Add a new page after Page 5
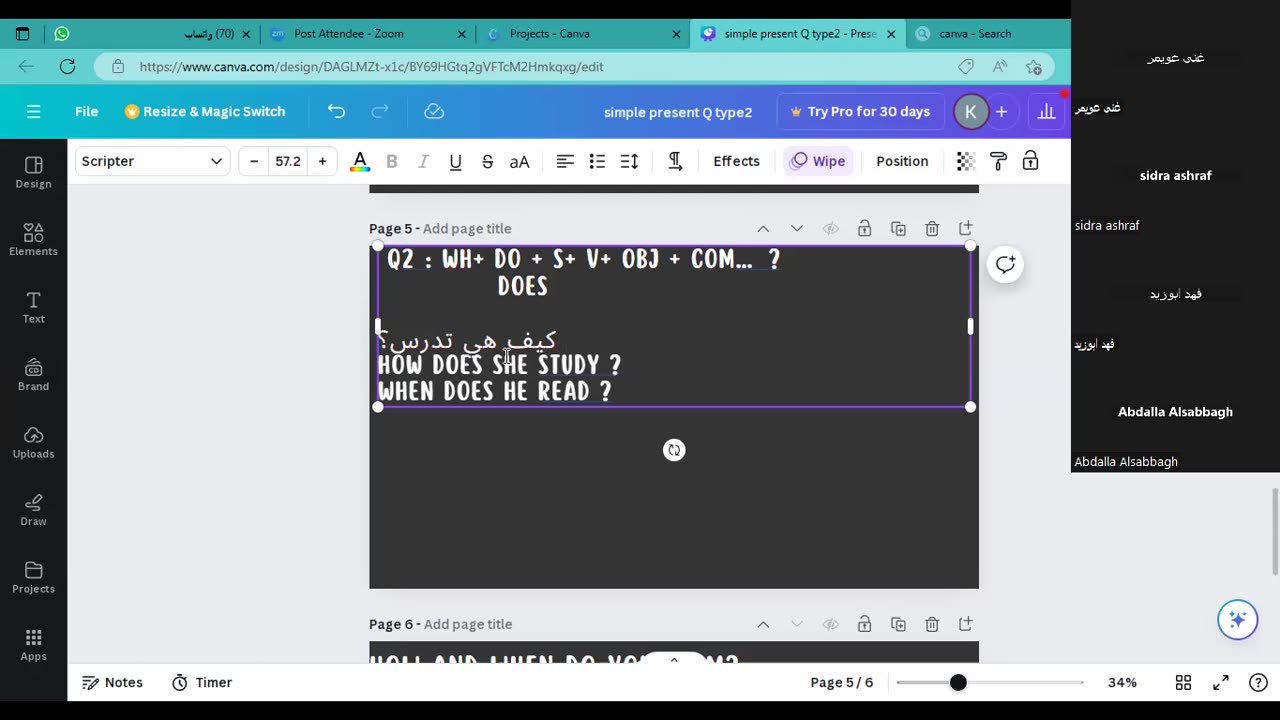 965,229
